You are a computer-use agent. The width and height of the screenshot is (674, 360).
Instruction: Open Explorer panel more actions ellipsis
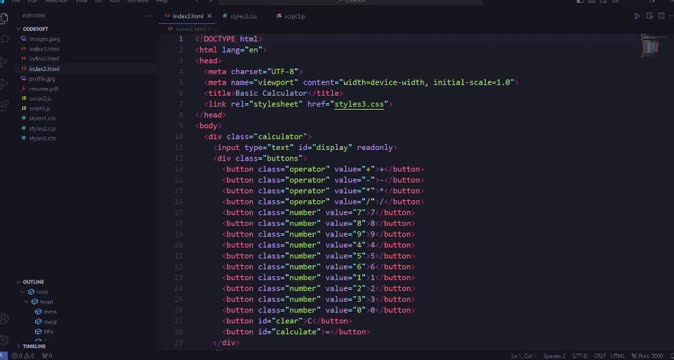148,16
